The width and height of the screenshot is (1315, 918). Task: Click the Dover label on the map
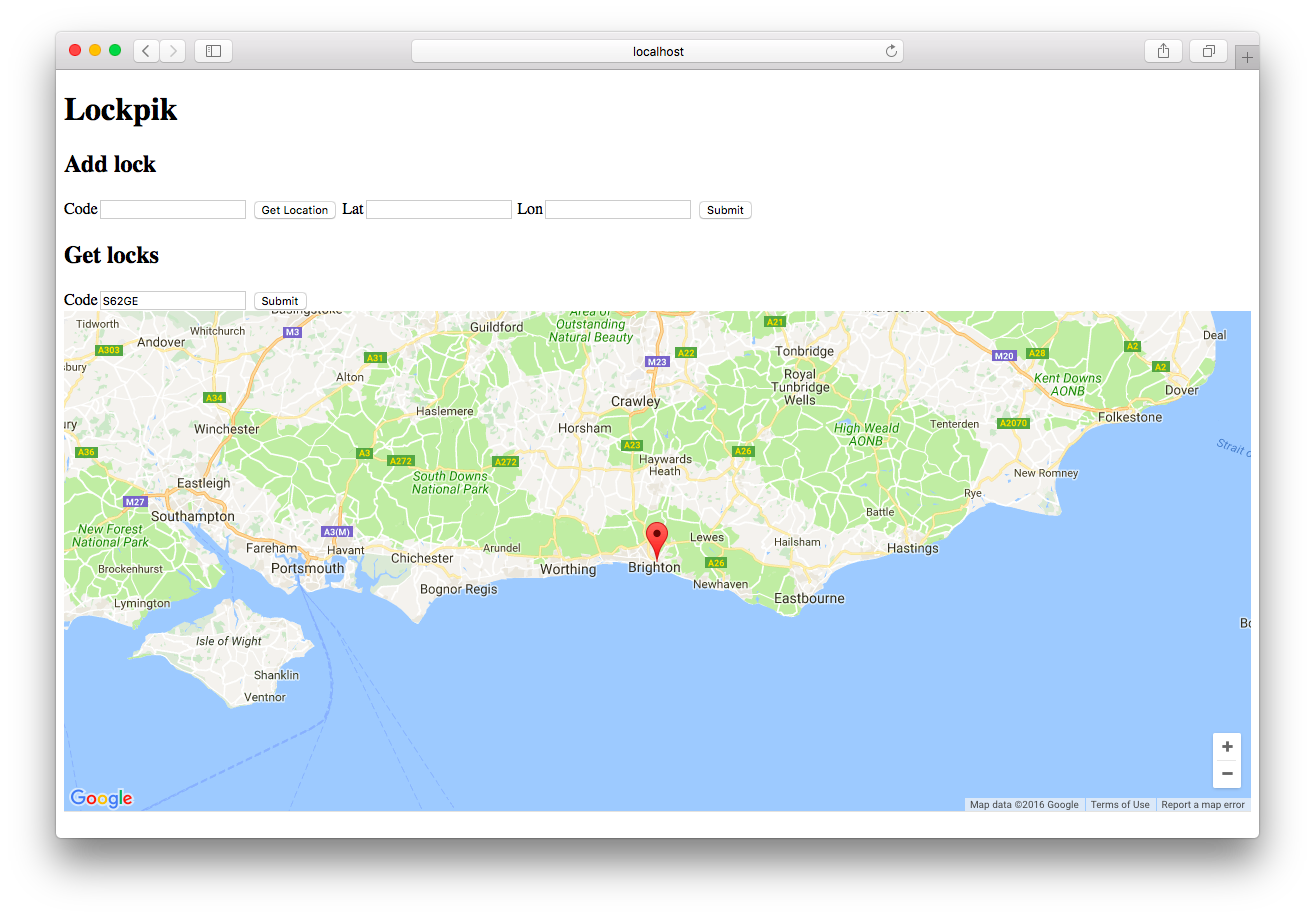coord(1182,390)
